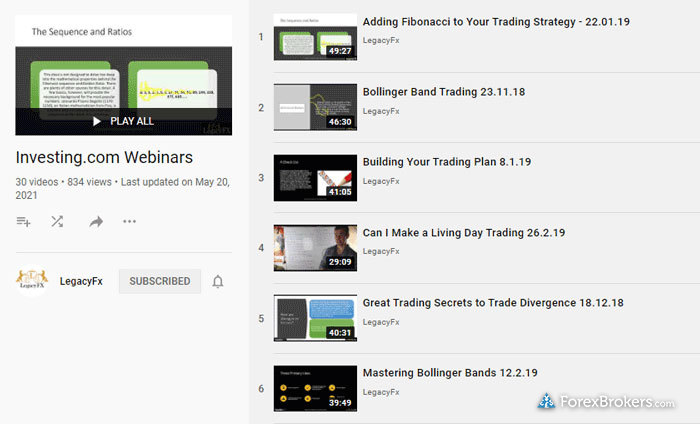Click the notification bell icon
This screenshot has height=424, width=700.
point(218,282)
